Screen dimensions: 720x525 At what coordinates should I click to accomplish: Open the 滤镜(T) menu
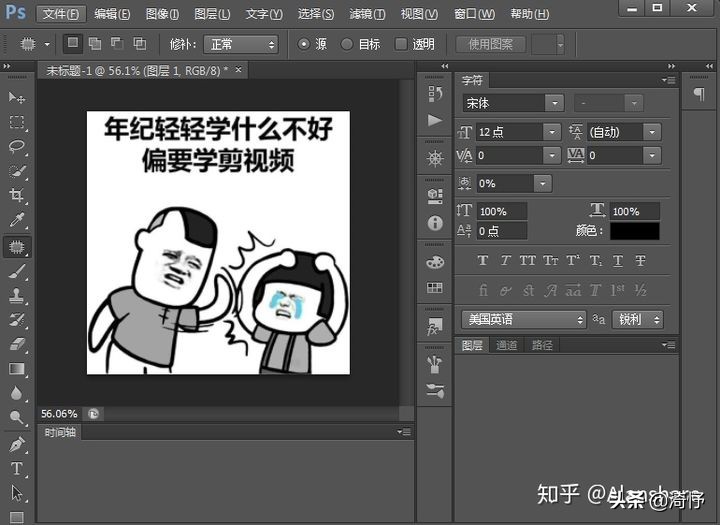[367, 14]
